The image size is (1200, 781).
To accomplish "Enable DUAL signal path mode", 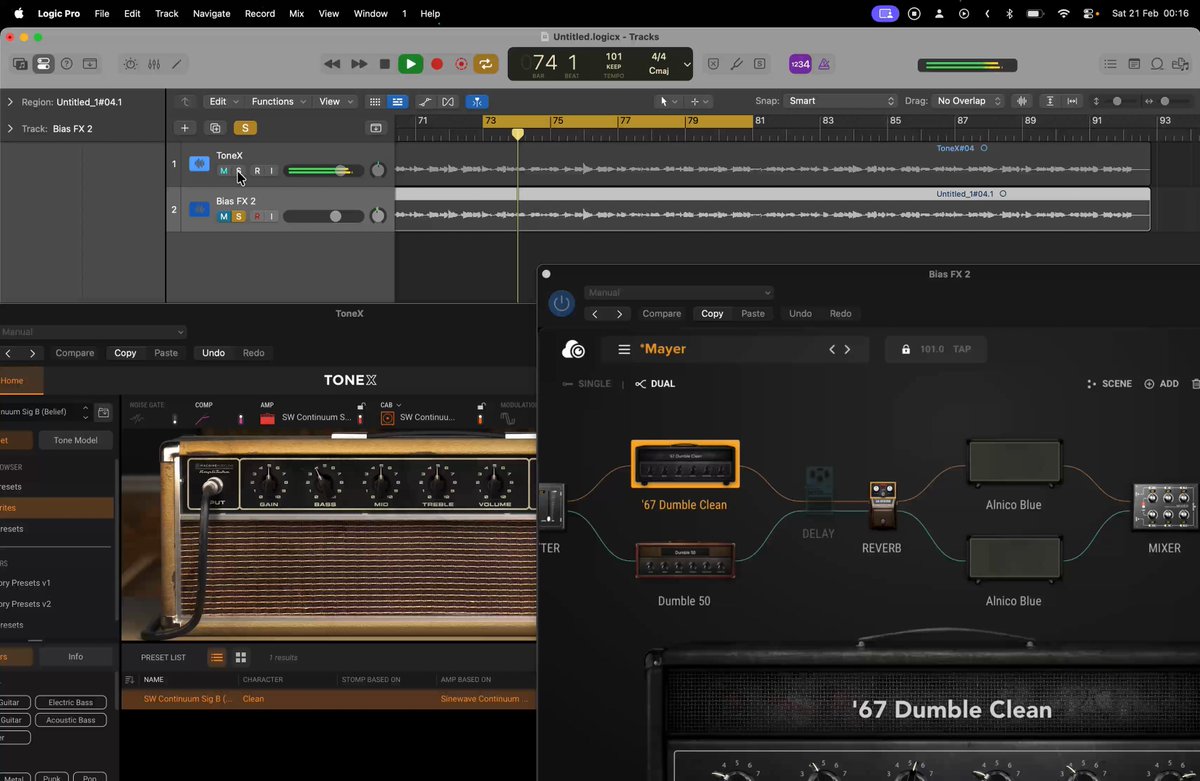I will tap(655, 384).
